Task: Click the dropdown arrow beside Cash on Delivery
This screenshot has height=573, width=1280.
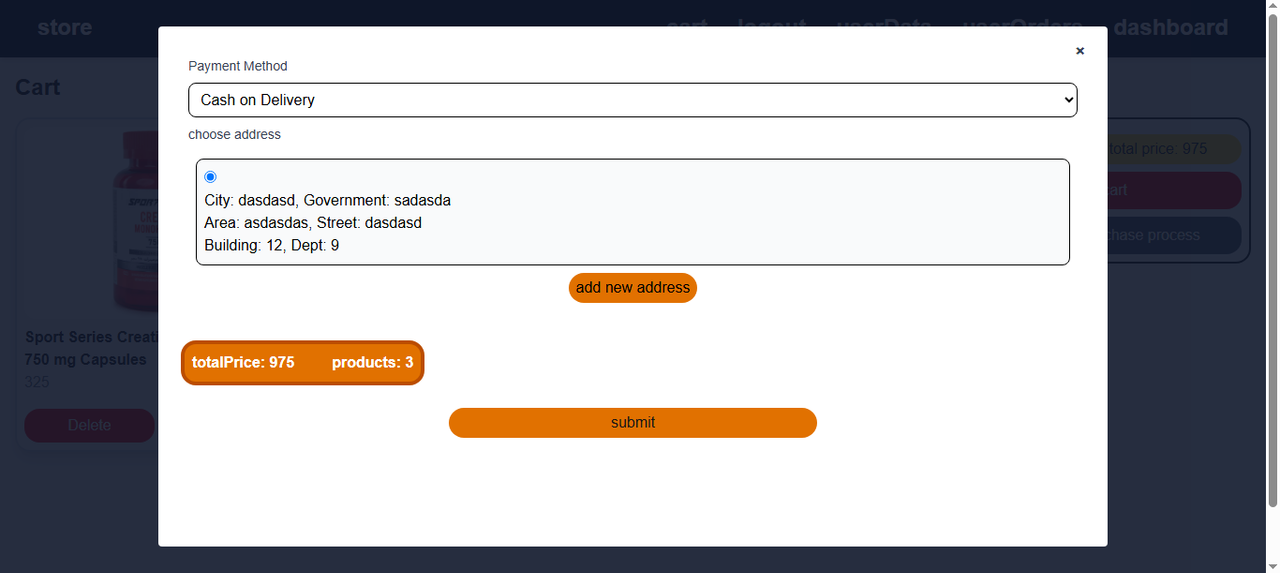Action: tap(1068, 100)
